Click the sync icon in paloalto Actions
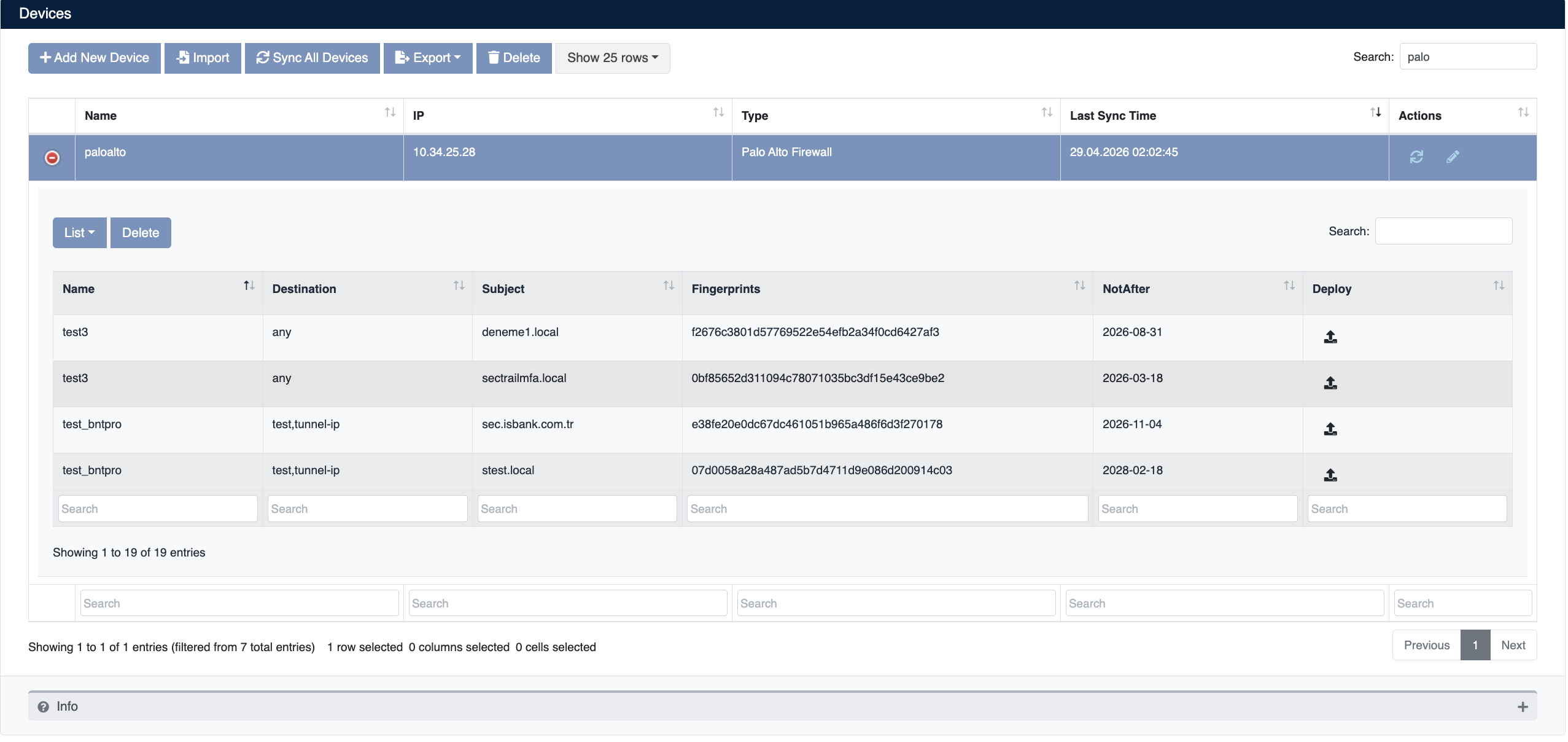The height and width of the screenshot is (742, 1568). click(x=1416, y=157)
